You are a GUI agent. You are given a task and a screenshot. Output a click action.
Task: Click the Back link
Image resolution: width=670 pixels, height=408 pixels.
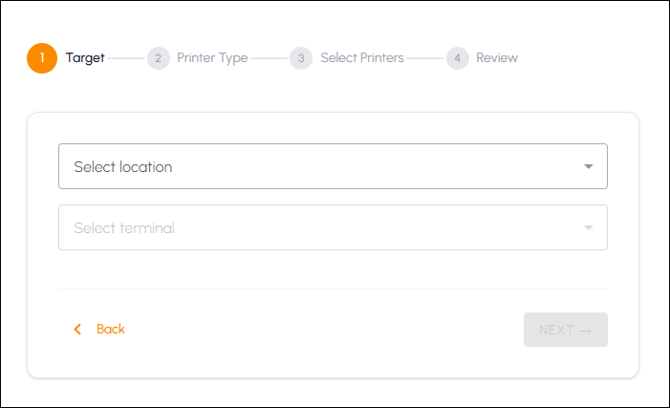coord(110,329)
